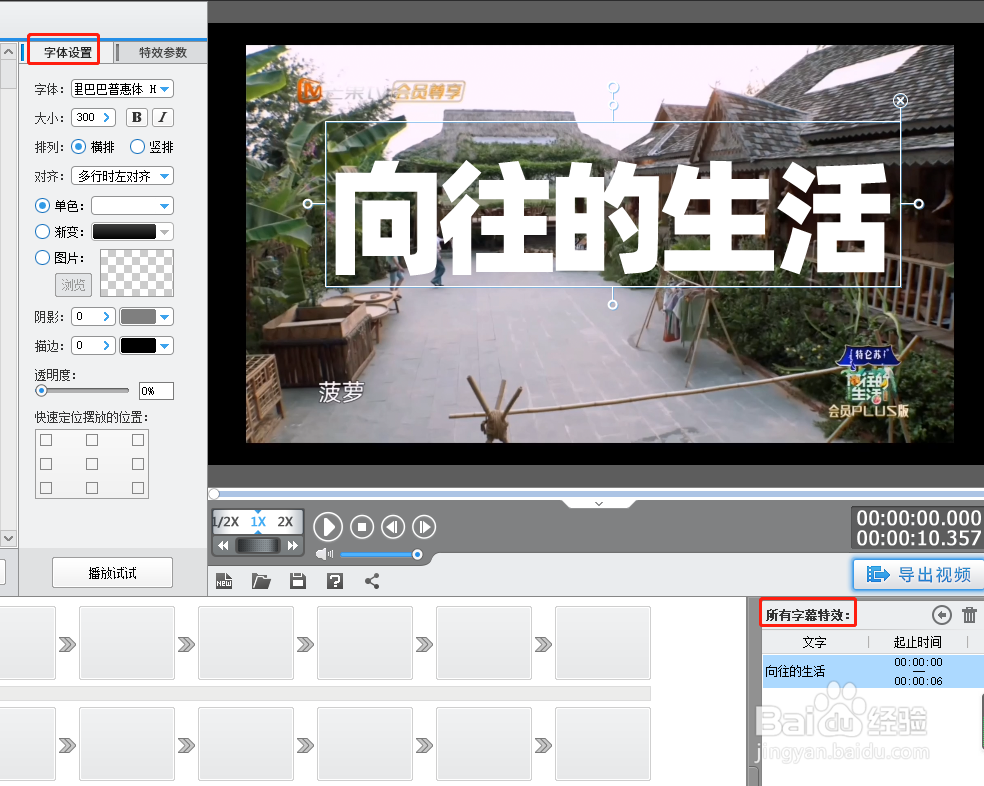Remove text box with X handle

pos(901,100)
